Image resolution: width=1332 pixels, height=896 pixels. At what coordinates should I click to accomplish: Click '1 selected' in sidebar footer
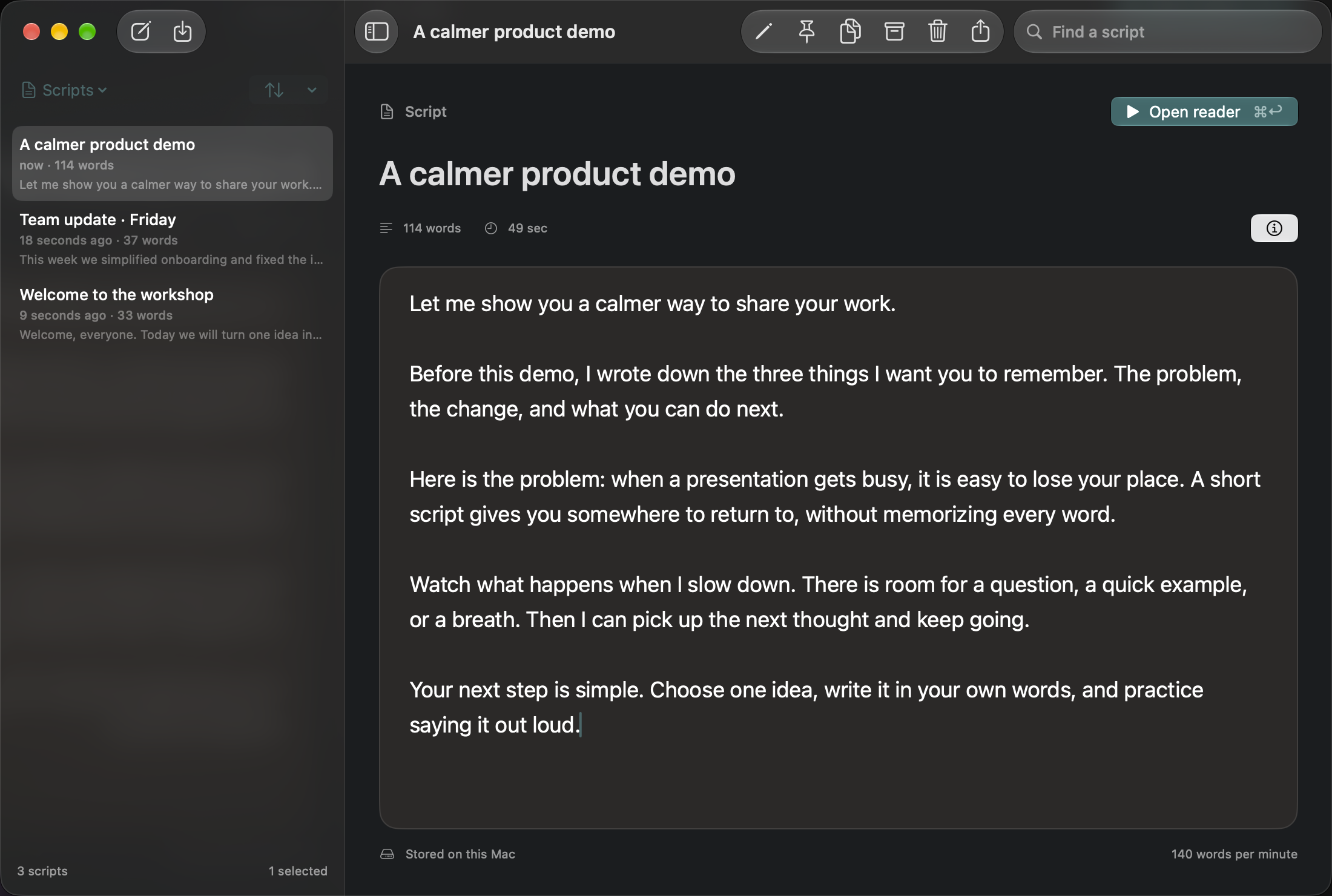pos(298,871)
